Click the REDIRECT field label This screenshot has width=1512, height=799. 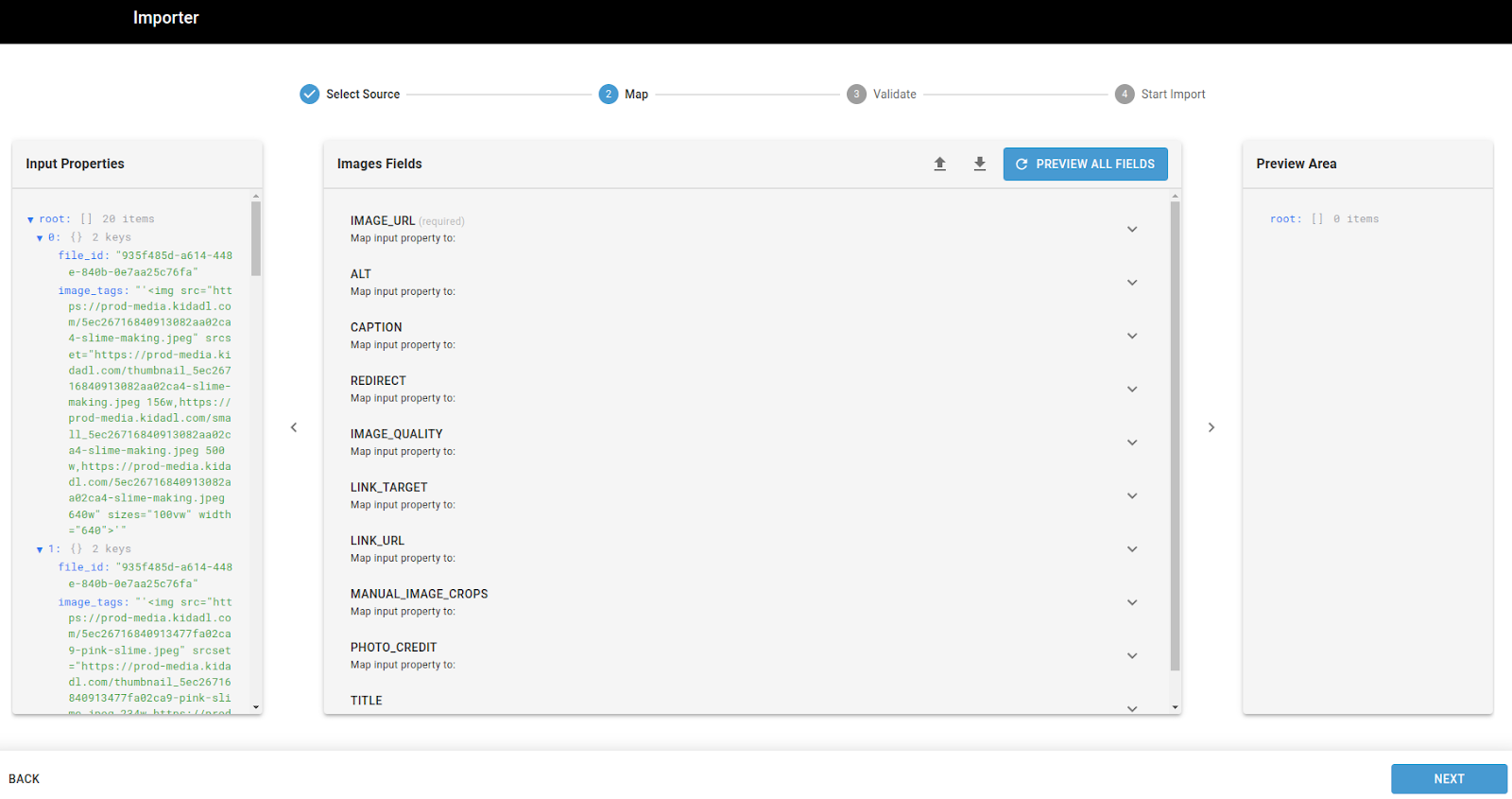tap(378, 381)
